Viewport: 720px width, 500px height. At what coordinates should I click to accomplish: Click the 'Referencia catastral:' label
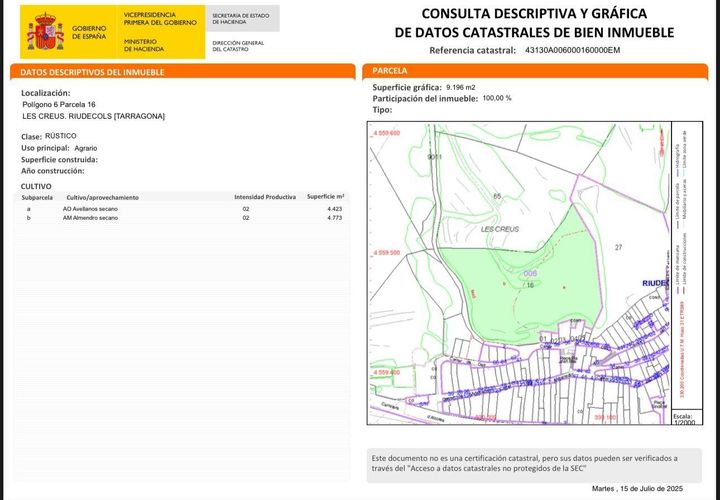tap(472, 51)
